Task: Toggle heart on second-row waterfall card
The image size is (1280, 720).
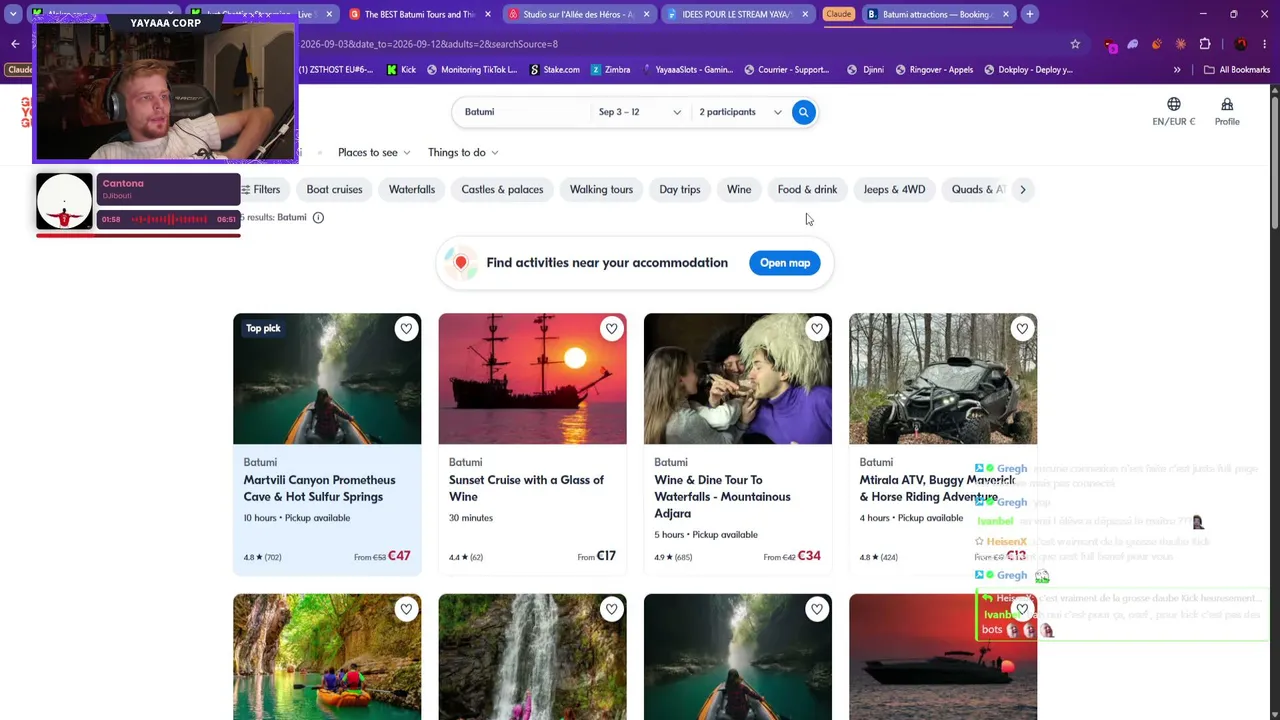Action: (611, 609)
